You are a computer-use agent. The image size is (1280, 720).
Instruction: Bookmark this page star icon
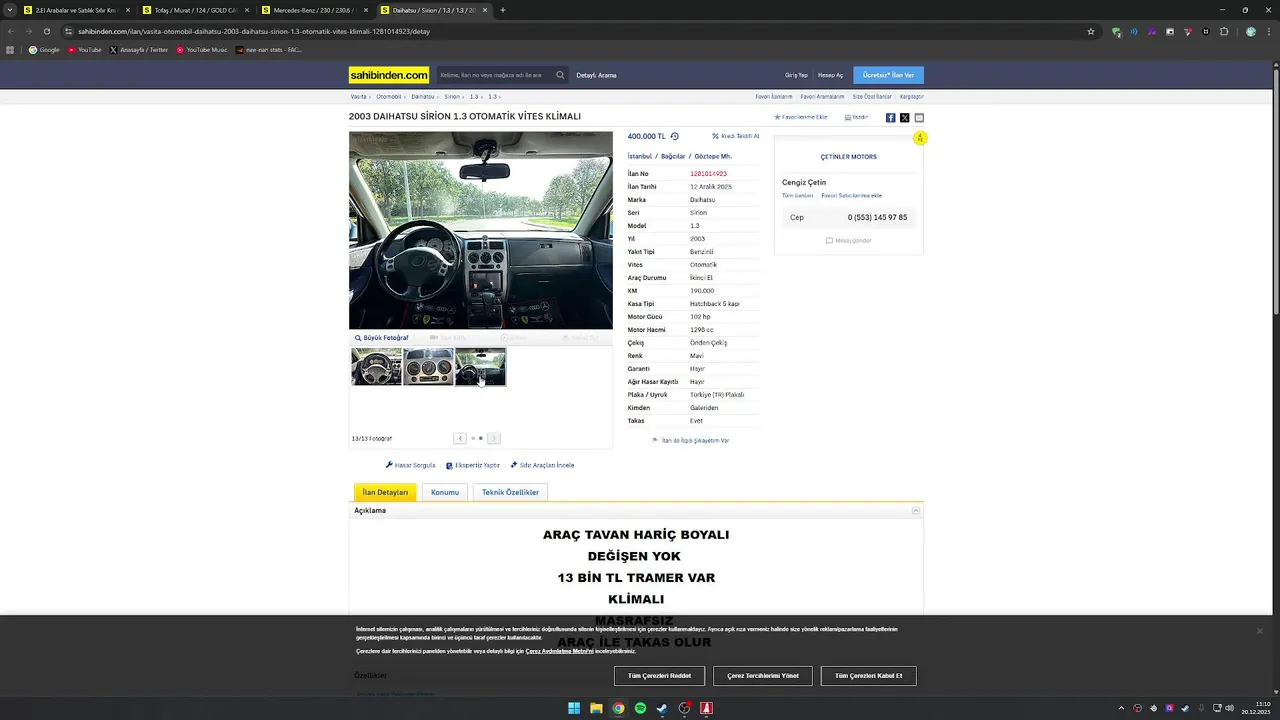(x=1091, y=31)
